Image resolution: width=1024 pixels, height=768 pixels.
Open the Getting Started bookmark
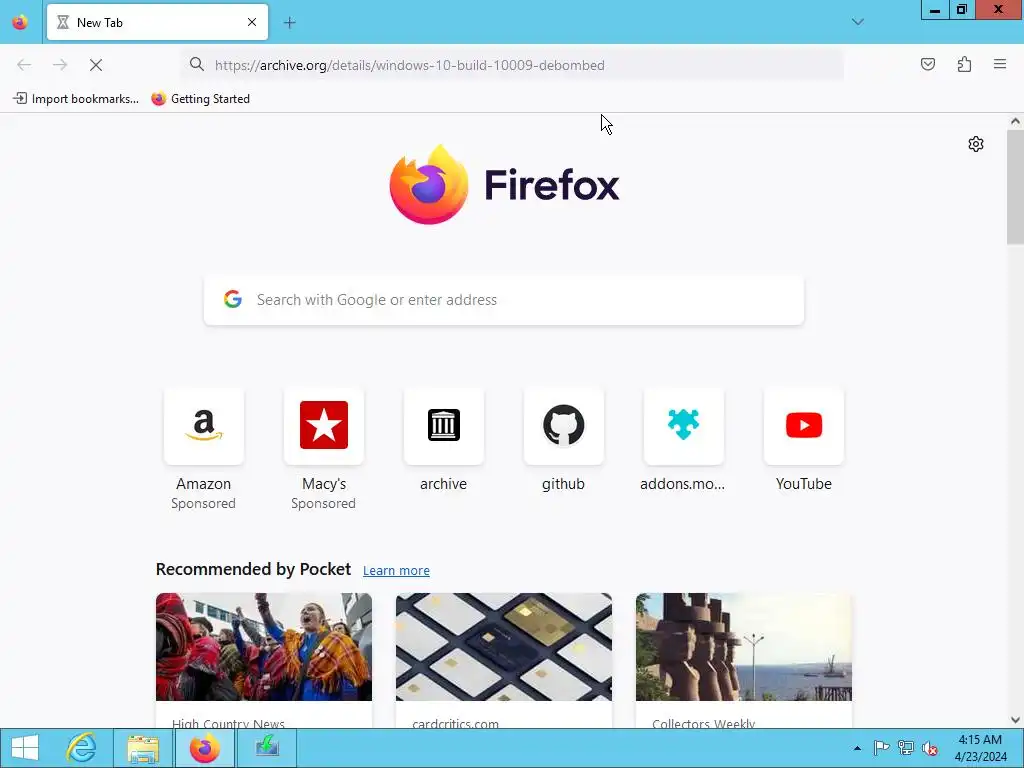pyautogui.click(x=200, y=99)
